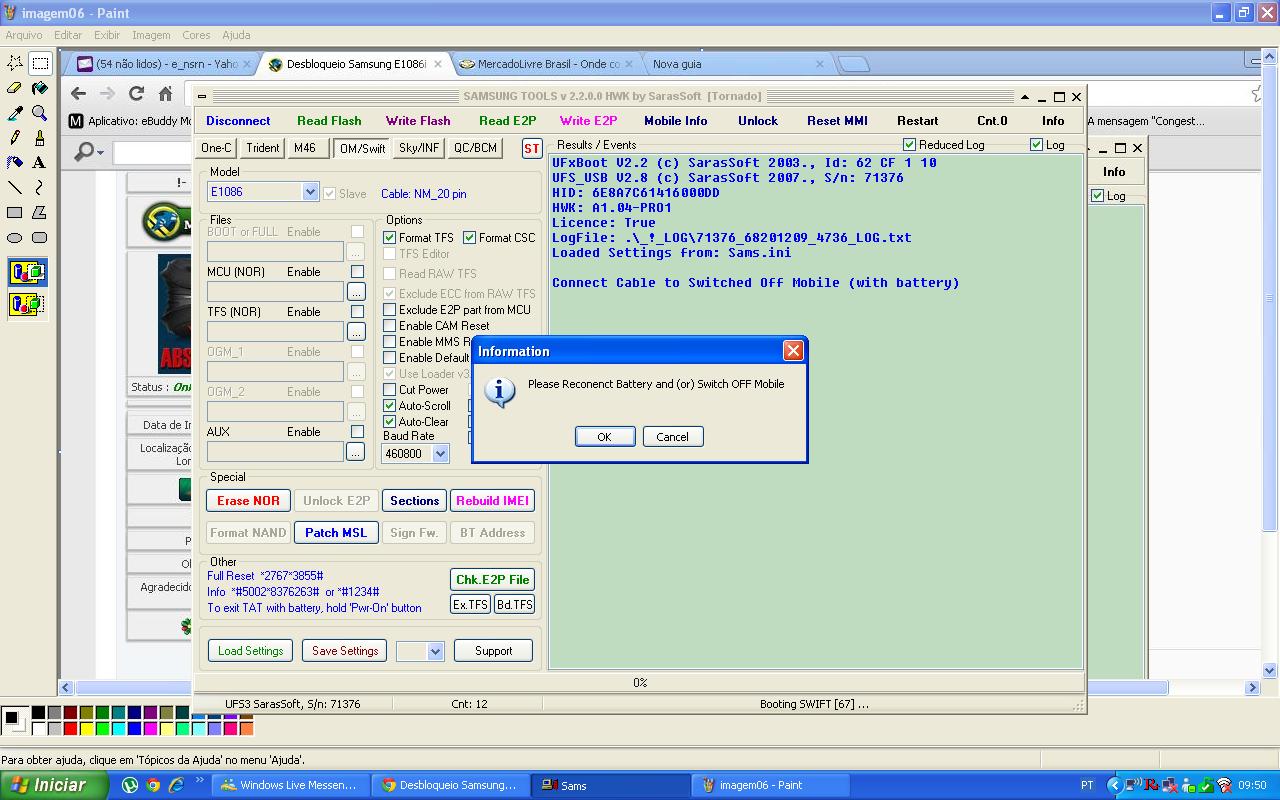Switch to the Sams taskbar window

[x=612, y=785]
